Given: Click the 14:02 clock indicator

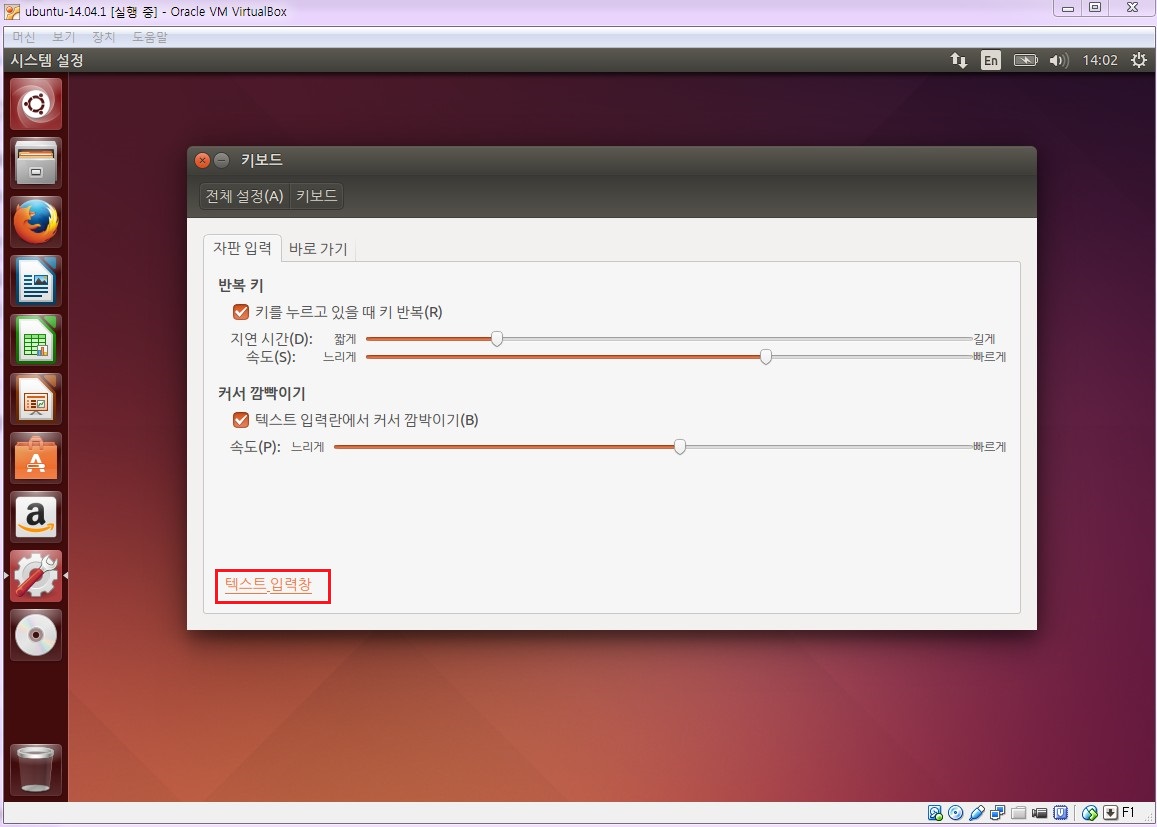Looking at the screenshot, I should [x=1101, y=60].
